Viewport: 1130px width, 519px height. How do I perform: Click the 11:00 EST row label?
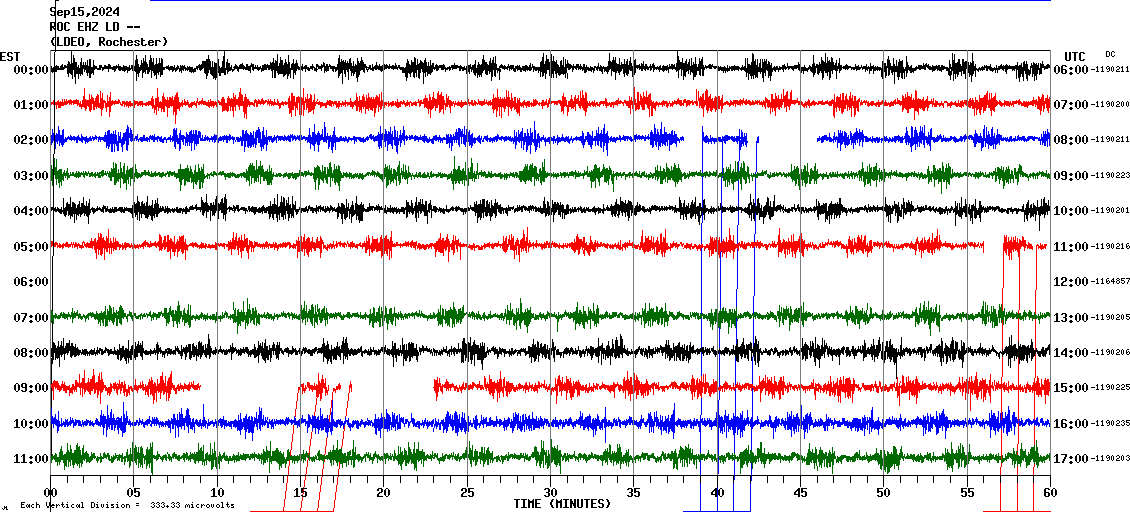[32, 459]
